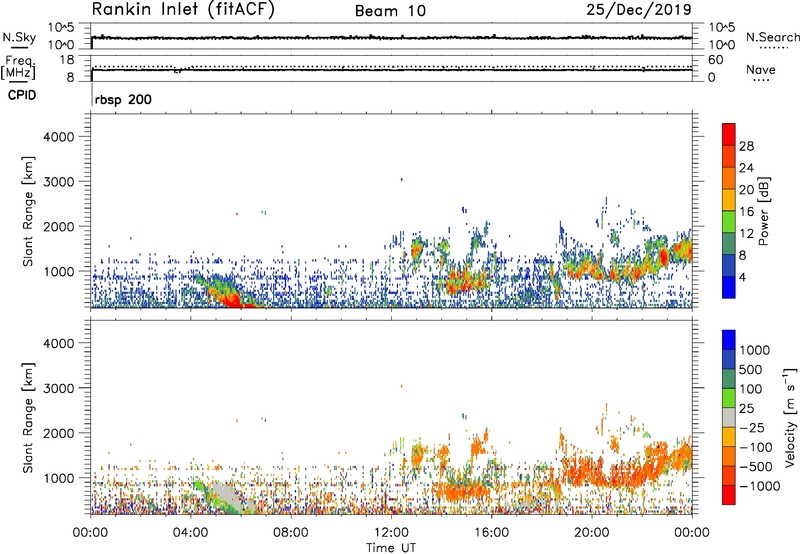This screenshot has width=800, height=554.
Task: Click the 'Freq. [MHz]' label
Action: 18,68
